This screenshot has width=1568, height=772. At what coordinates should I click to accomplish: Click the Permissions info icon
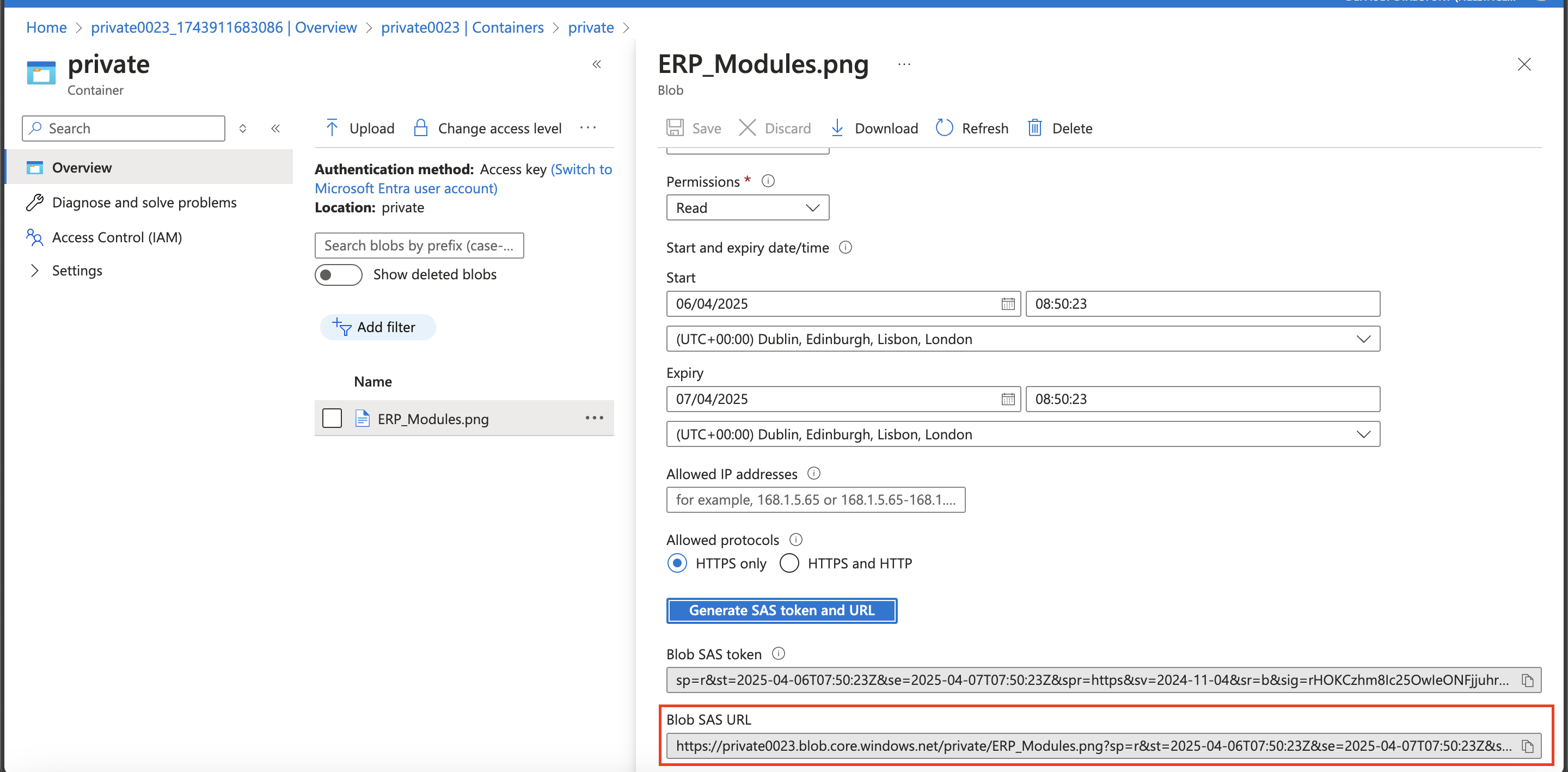coord(768,181)
